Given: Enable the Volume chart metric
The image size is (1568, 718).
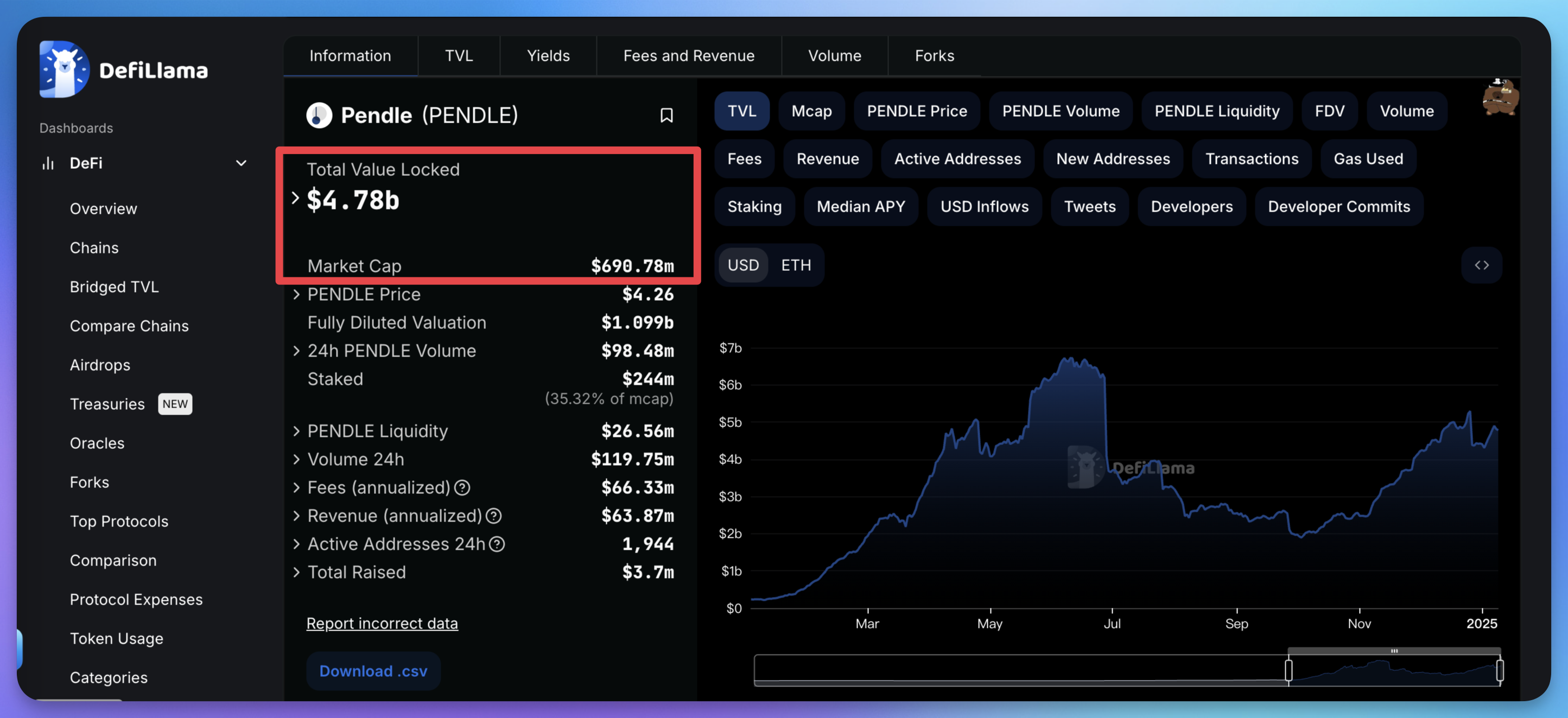Looking at the screenshot, I should (x=1407, y=111).
